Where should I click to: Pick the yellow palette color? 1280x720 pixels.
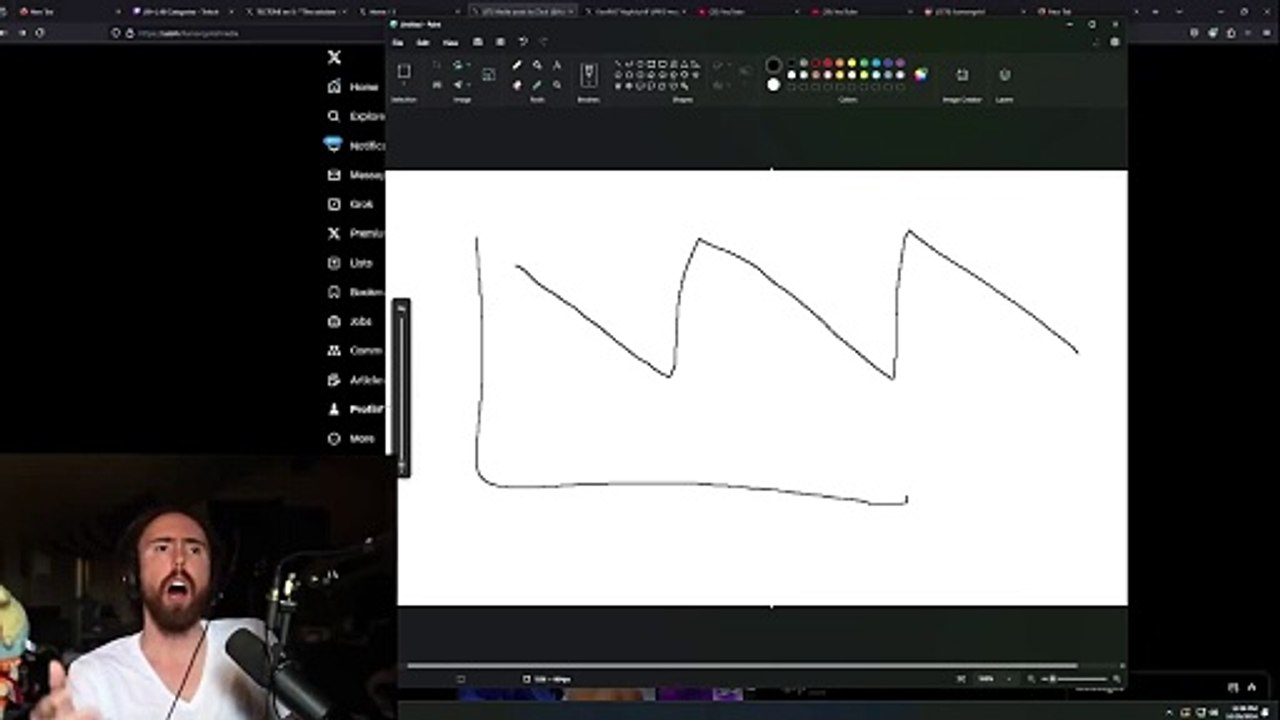pyautogui.click(x=852, y=63)
